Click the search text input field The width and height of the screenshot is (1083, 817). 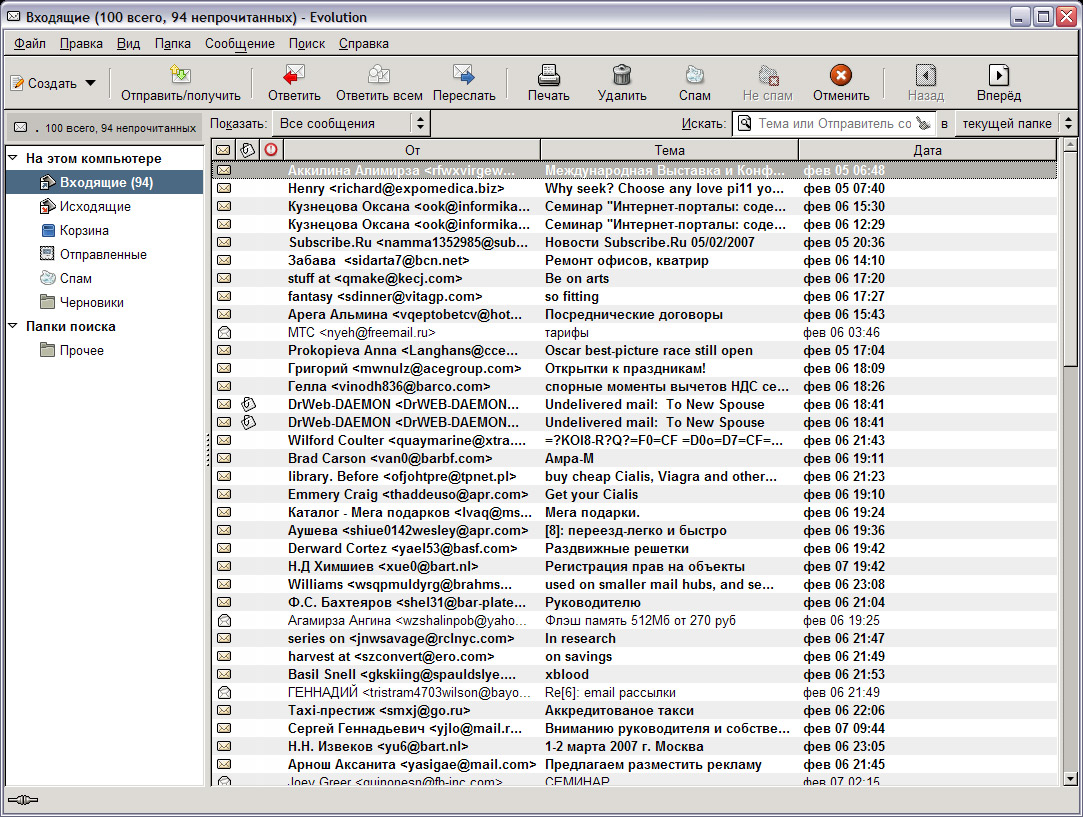coord(834,124)
